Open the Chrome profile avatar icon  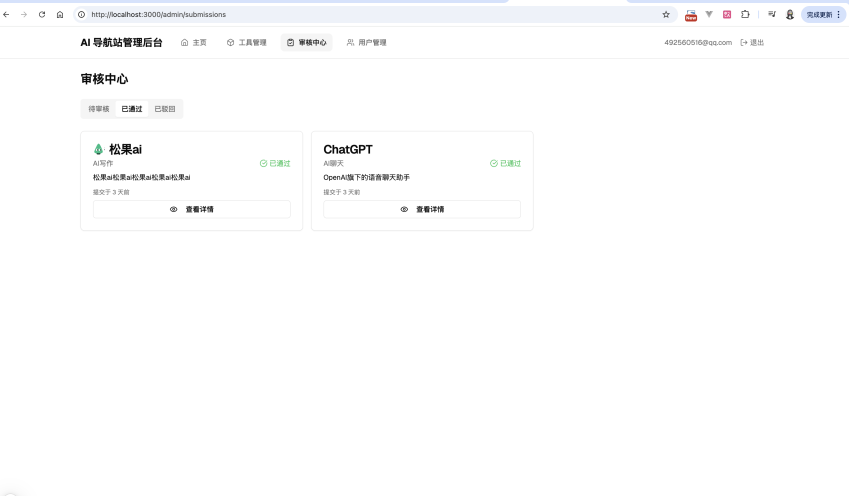coord(790,15)
